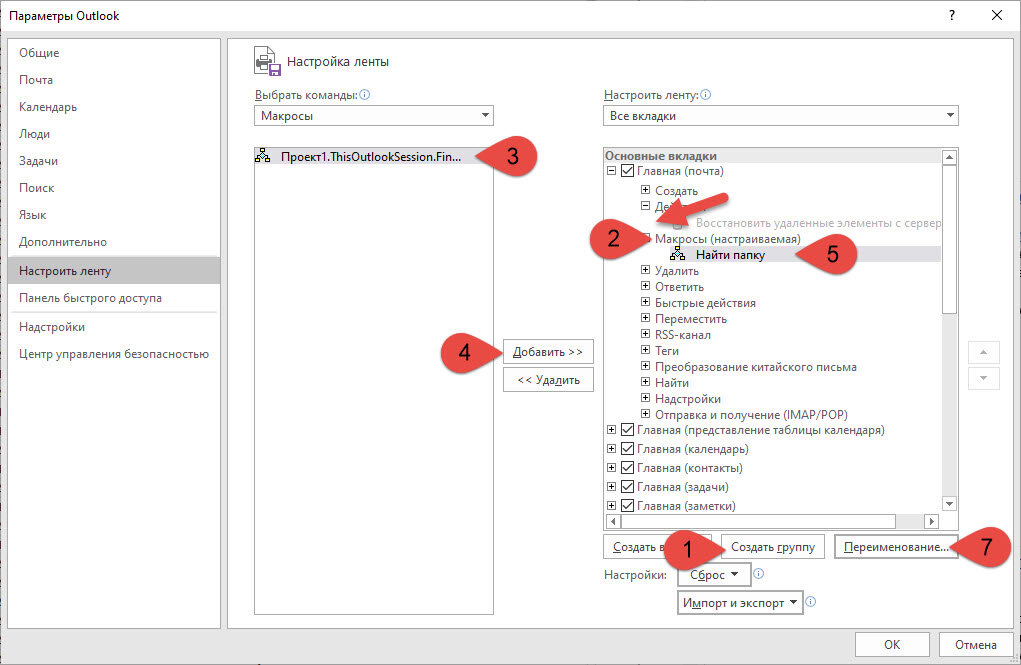Screen dimensions: 1021x665
Task: Toggle Главная (календарь) checkbox
Action: coord(627,449)
